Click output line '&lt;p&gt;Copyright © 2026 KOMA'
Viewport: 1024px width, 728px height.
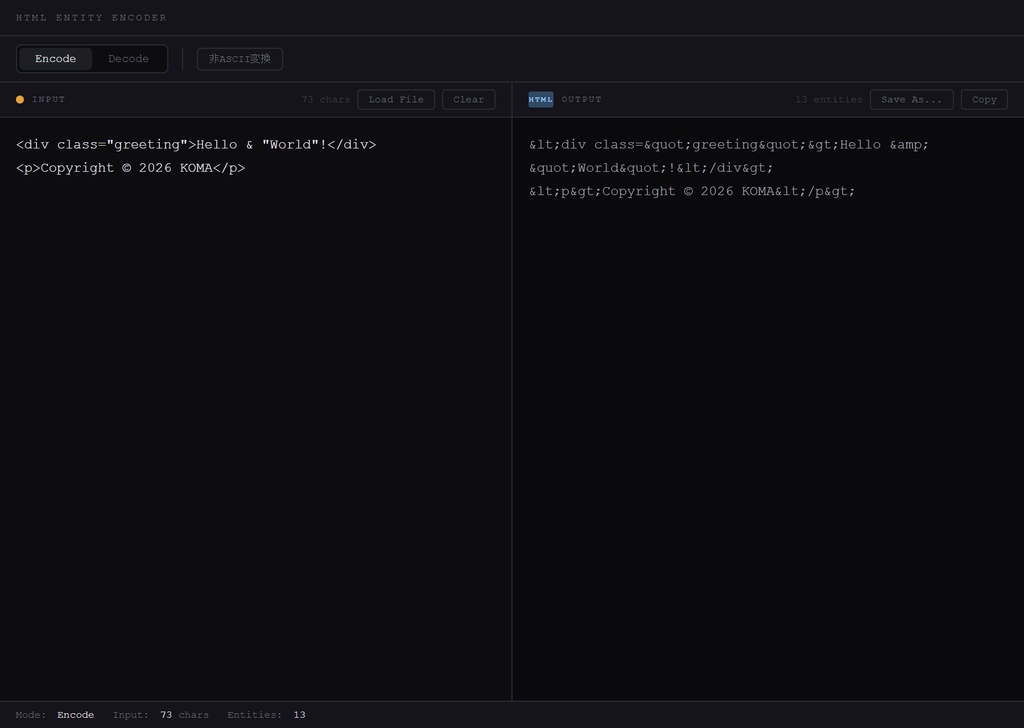(692, 191)
